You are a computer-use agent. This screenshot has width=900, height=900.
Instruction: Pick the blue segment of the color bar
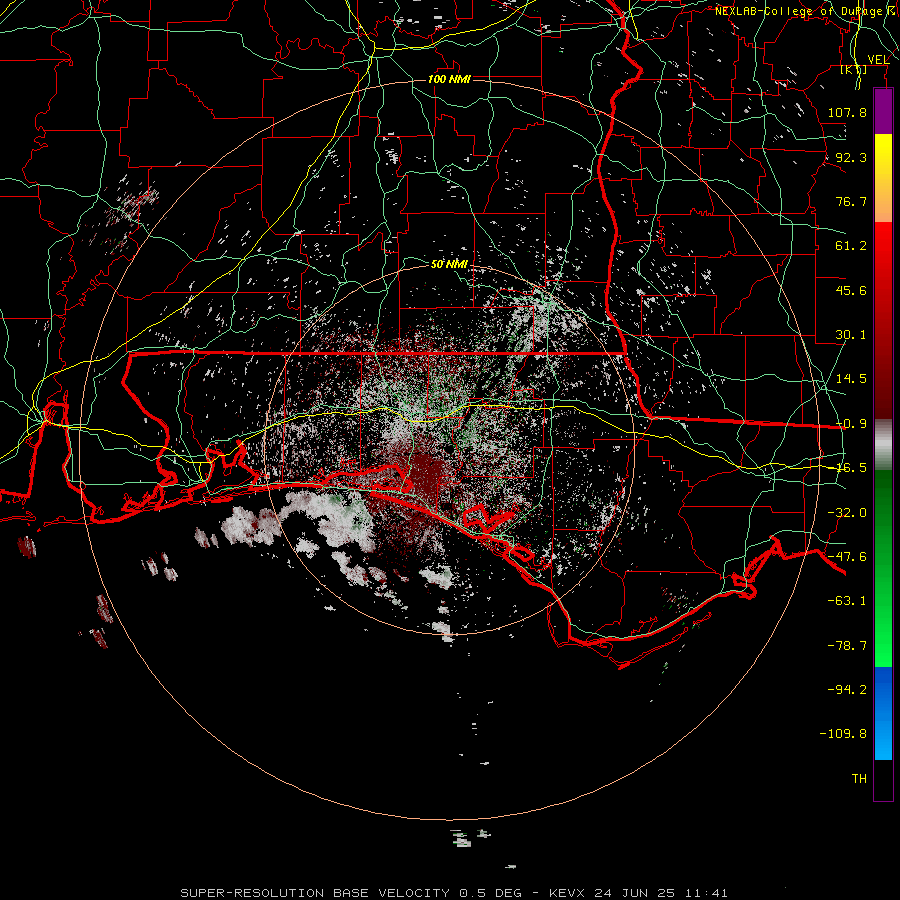coord(883,713)
